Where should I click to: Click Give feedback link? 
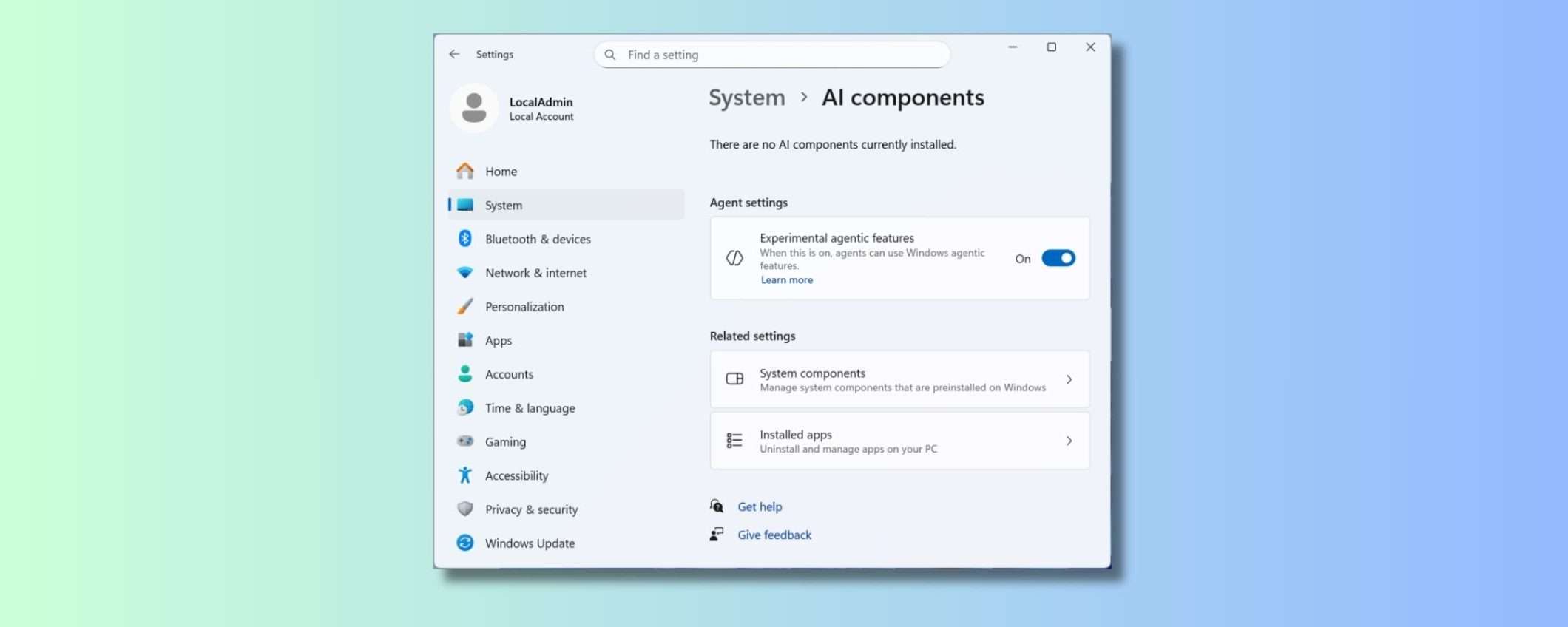(x=774, y=535)
